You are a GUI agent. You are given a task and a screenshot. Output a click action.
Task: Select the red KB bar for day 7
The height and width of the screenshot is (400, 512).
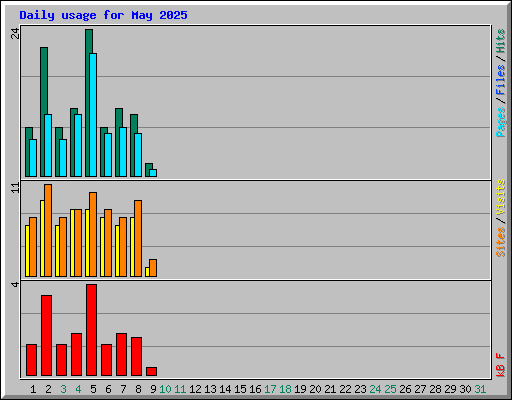(x=121, y=354)
